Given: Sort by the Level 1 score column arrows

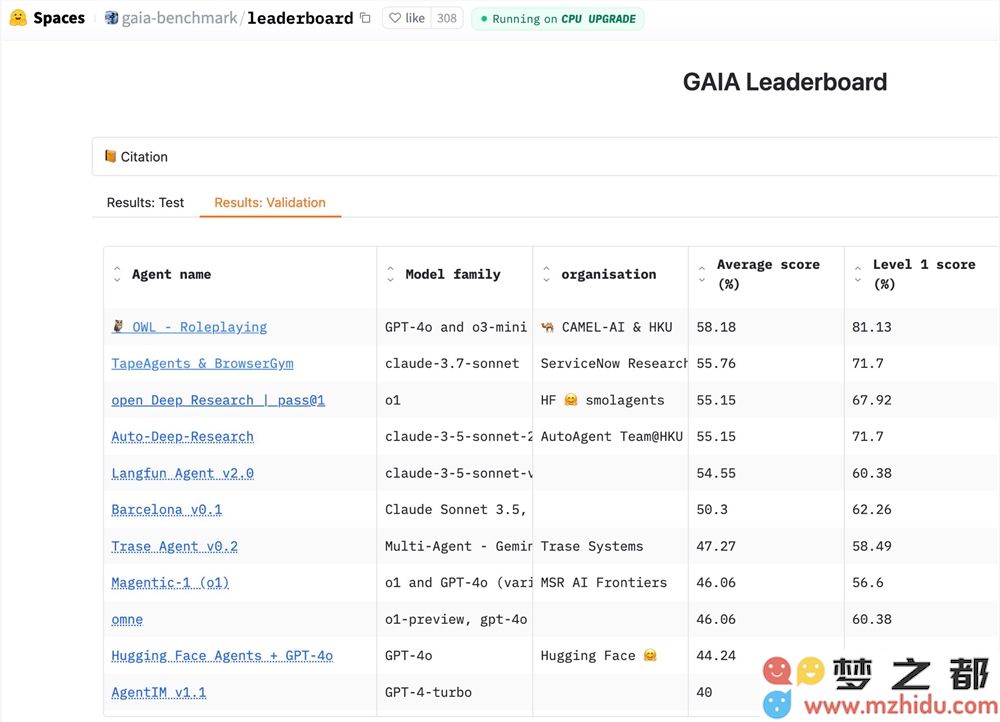Looking at the screenshot, I should tap(858, 274).
